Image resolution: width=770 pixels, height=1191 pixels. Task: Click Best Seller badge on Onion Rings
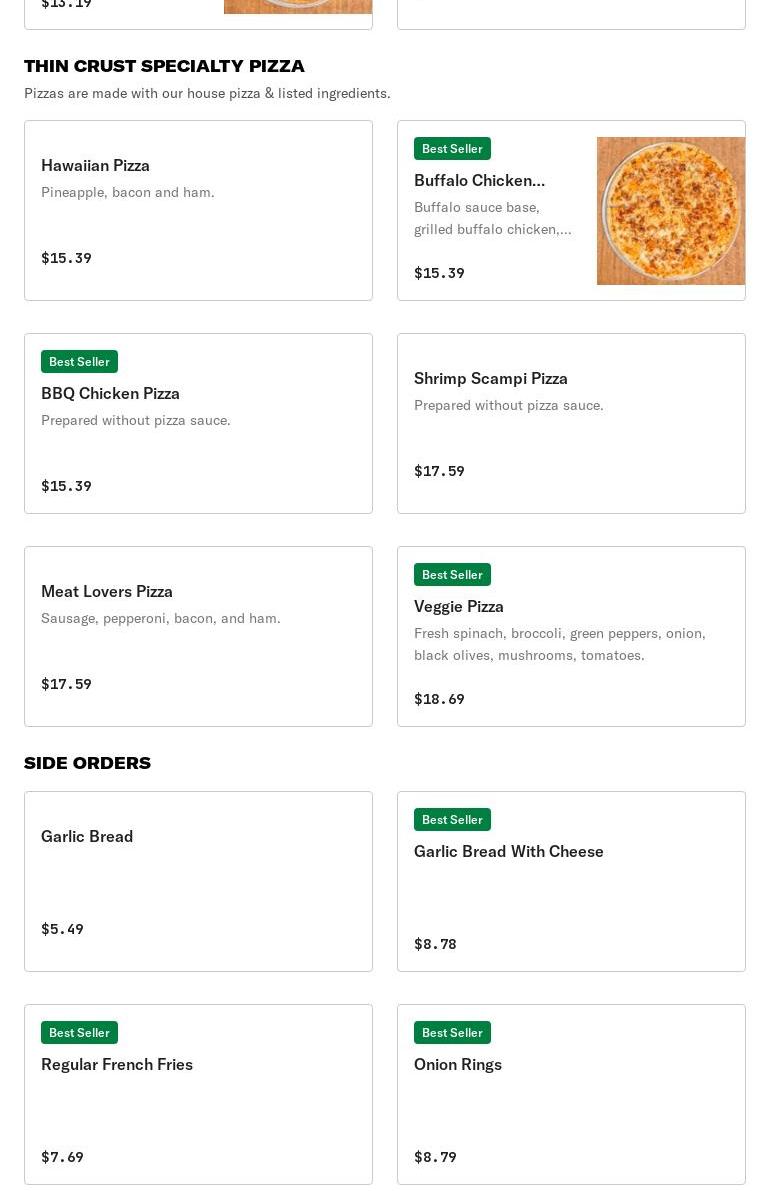pos(452,1032)
